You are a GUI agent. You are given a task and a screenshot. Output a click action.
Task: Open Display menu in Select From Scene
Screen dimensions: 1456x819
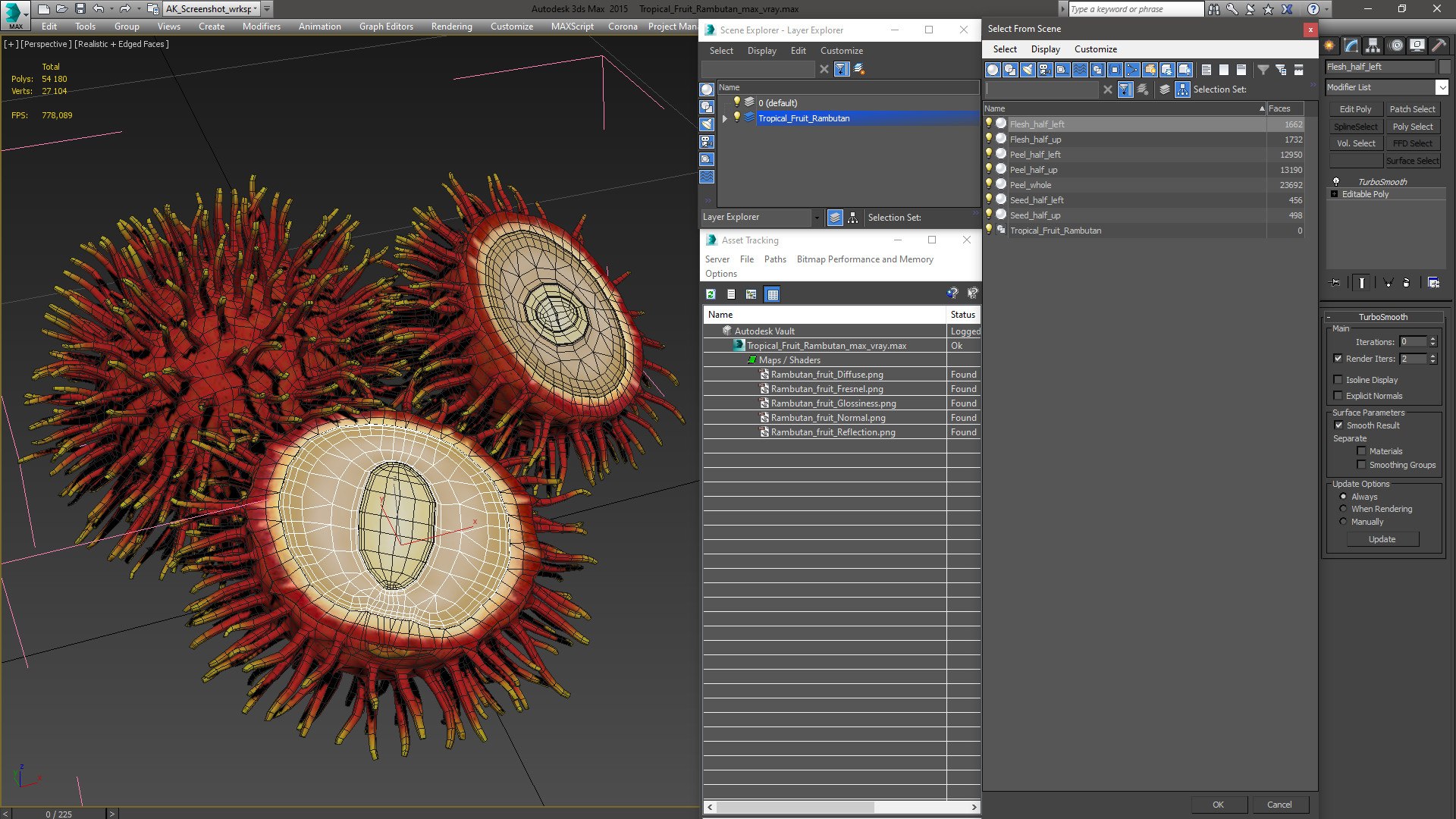coord(1045,49)
